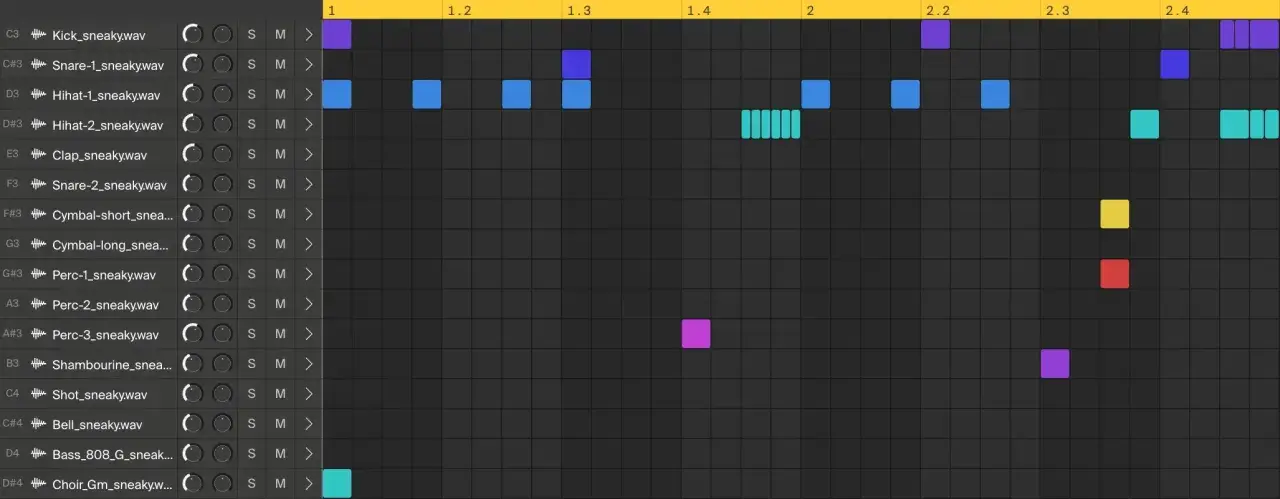Expand the Snare-1_sneaky.wav row chevron
Image resolution: width=1280 pixels, height=499 pixels.
click(x=309, y=65)
